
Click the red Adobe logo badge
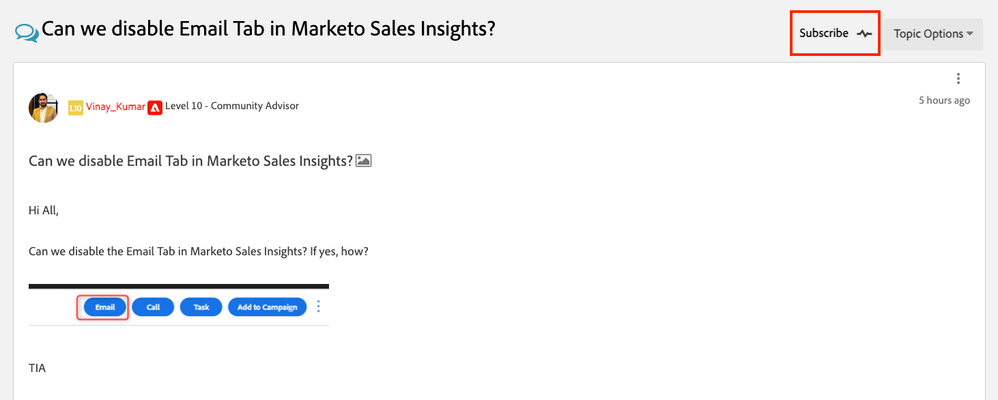pos(155,107)
